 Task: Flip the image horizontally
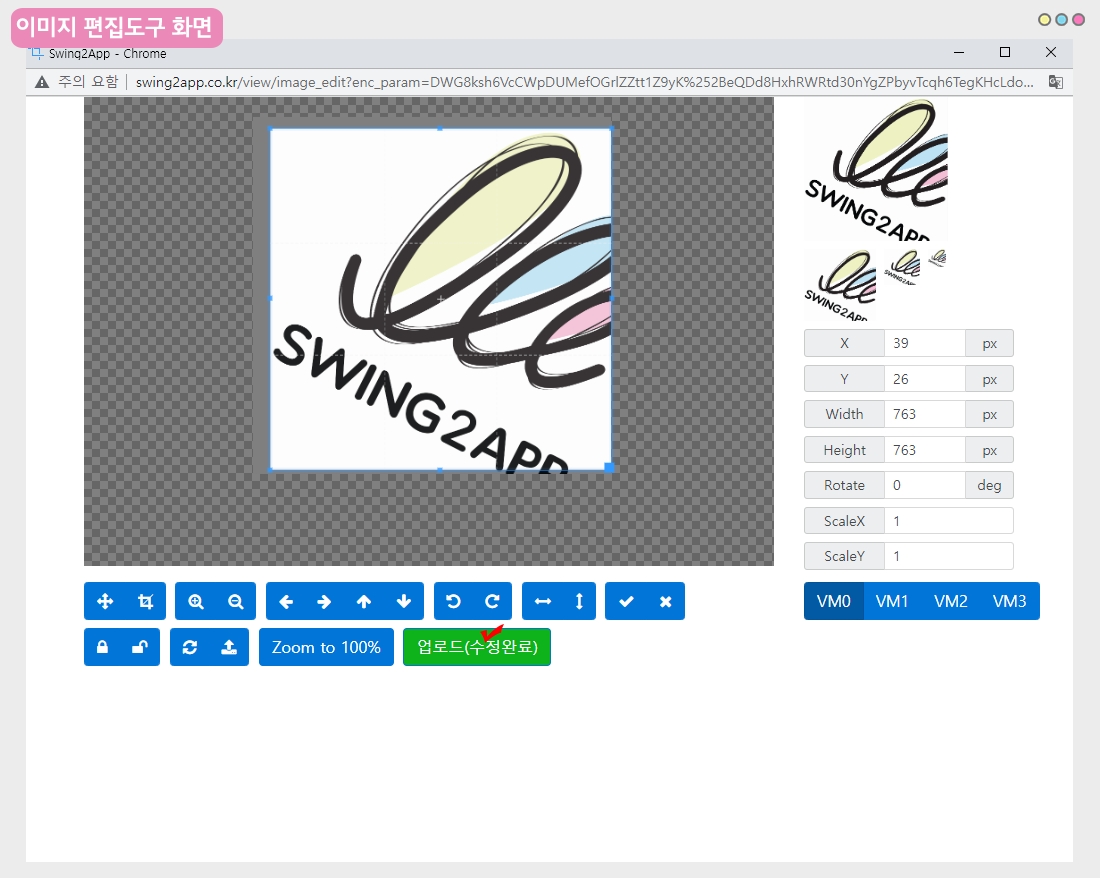(x=542, y=601)
